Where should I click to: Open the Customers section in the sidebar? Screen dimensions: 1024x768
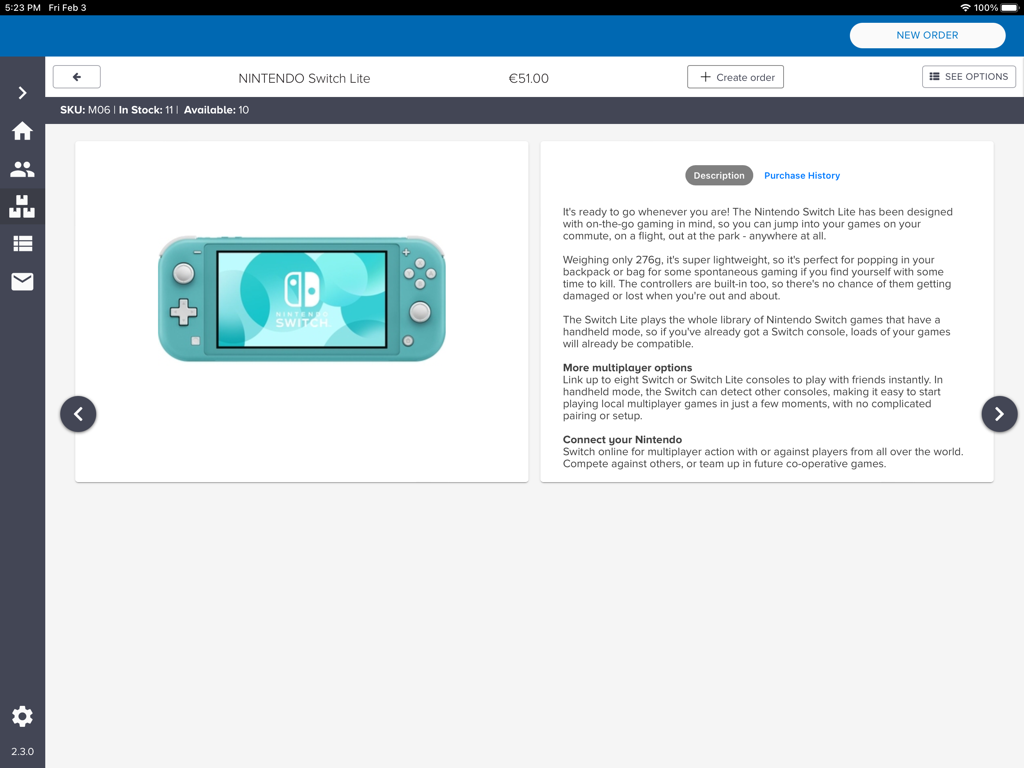[22, 169]
